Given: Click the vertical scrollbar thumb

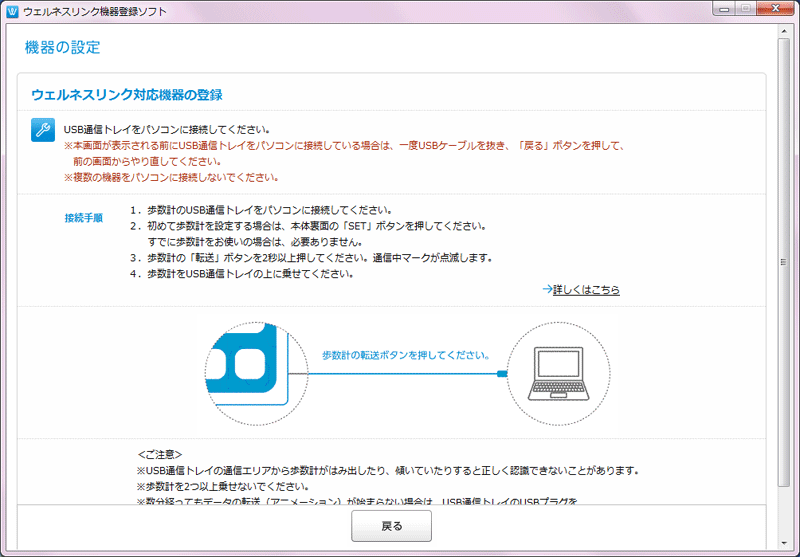Looking at the screenshot, I should [784, 262].
